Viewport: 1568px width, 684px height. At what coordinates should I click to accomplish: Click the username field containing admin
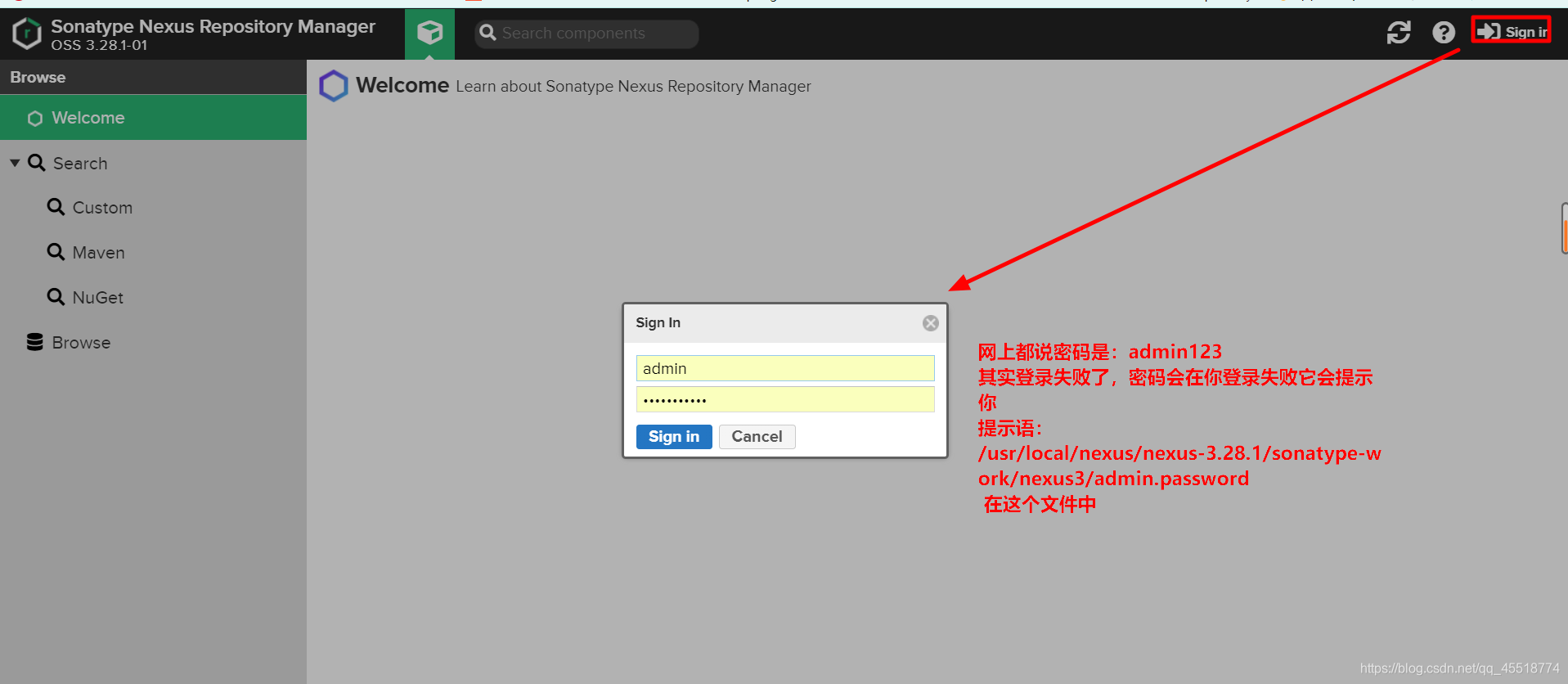[x=785, y=368]
